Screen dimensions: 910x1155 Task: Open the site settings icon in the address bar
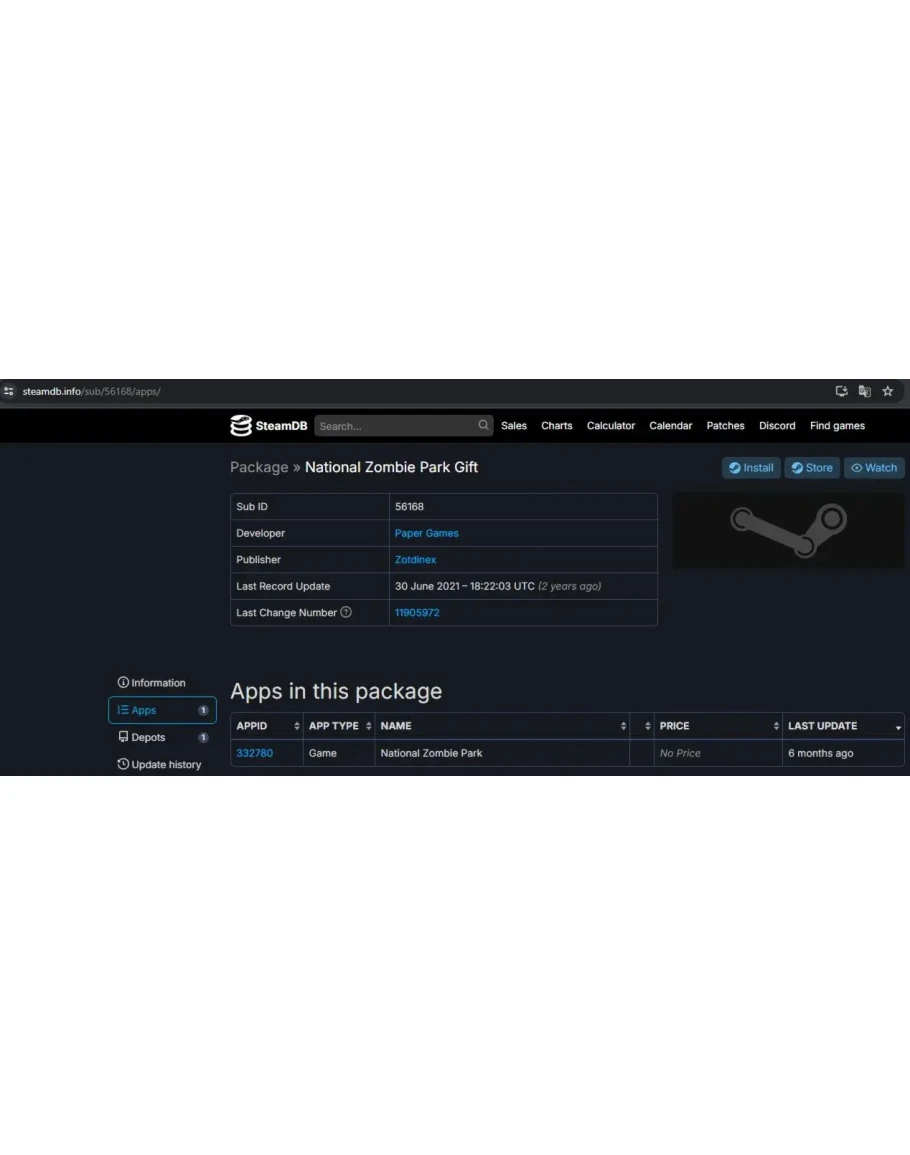[x=9, y=391]
